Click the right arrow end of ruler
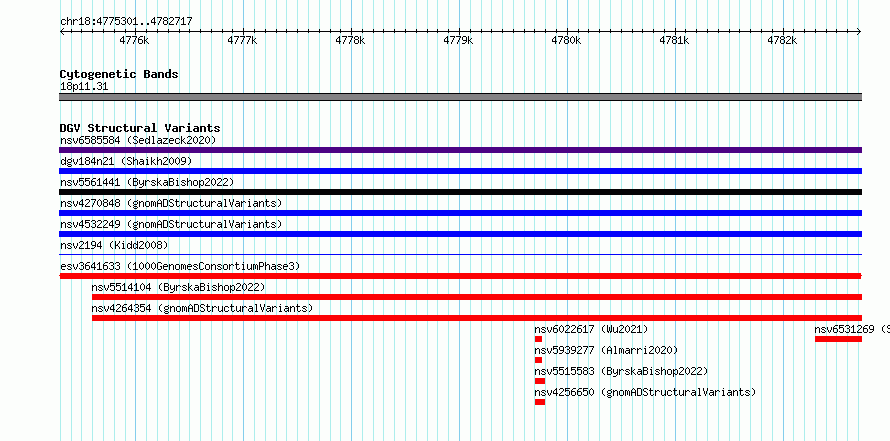 (859, 31)
